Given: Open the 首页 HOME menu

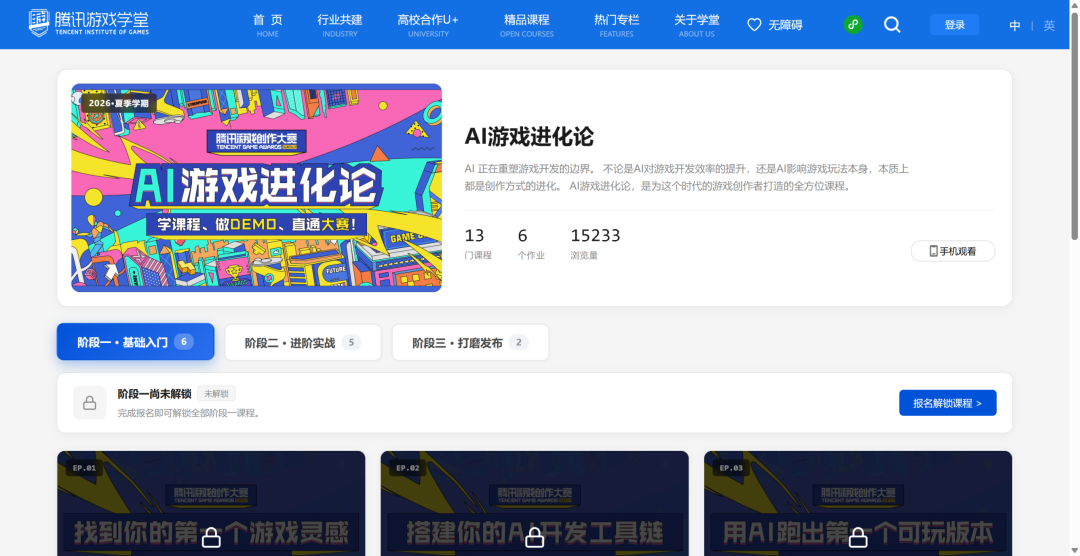Looking at the screenshot, I should 267,25.
